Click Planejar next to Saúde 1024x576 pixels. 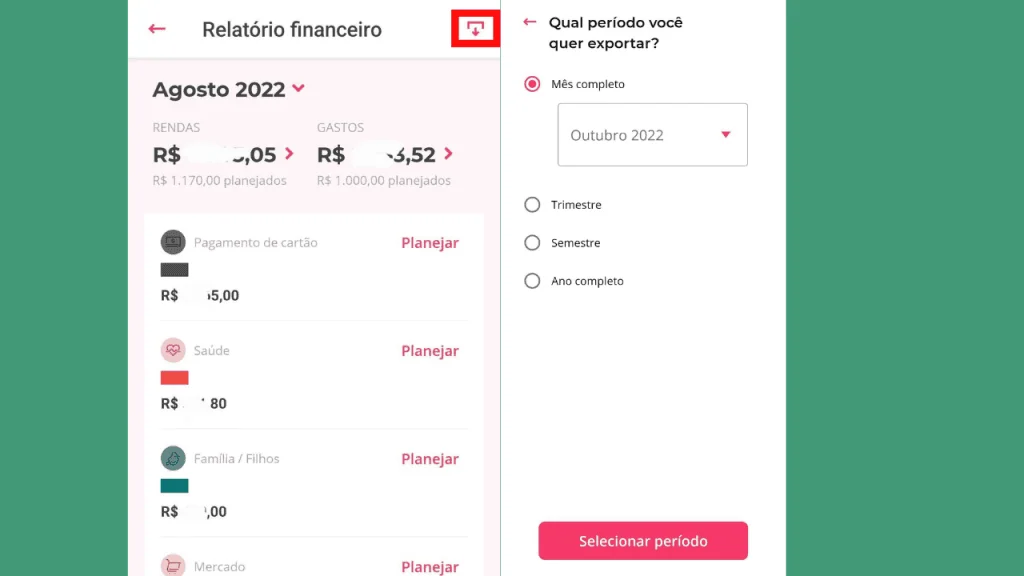point(430,350)
